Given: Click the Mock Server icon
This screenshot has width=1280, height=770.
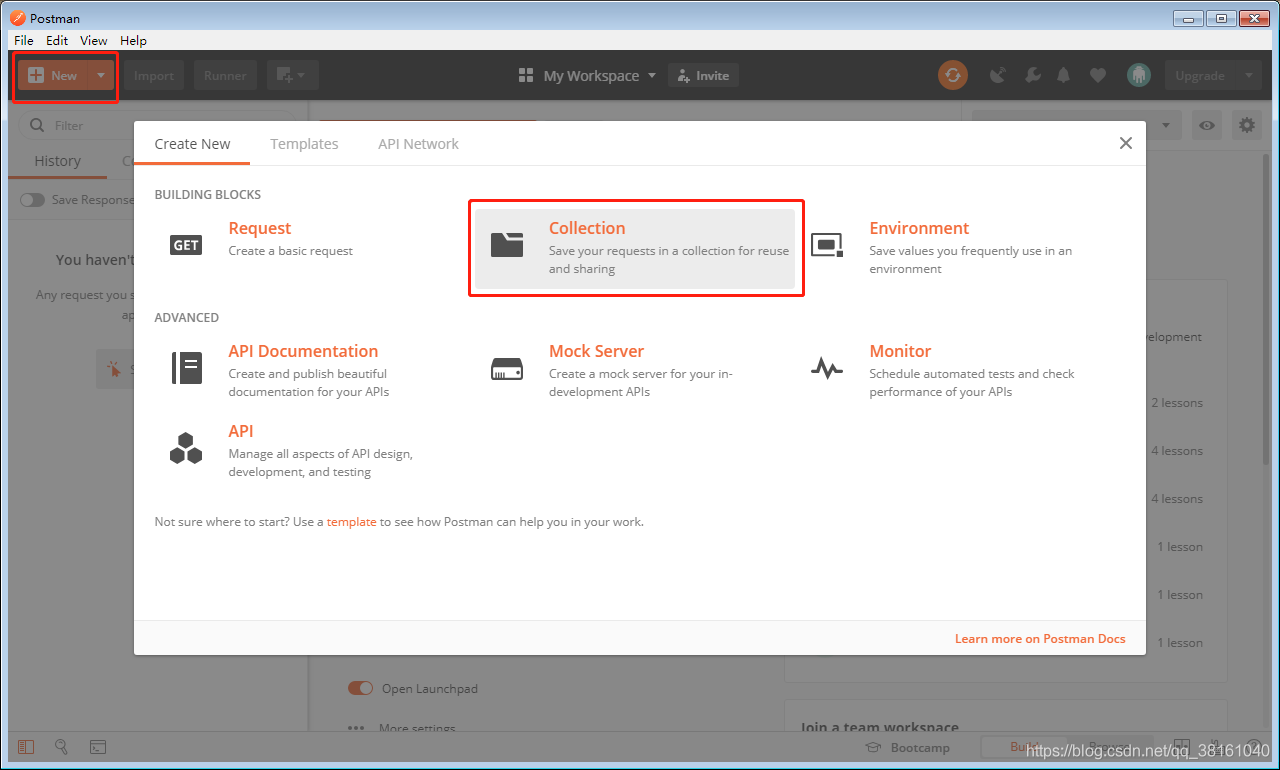Looking at the screenshot, I should pyautogui.click(x=507, y=369).
